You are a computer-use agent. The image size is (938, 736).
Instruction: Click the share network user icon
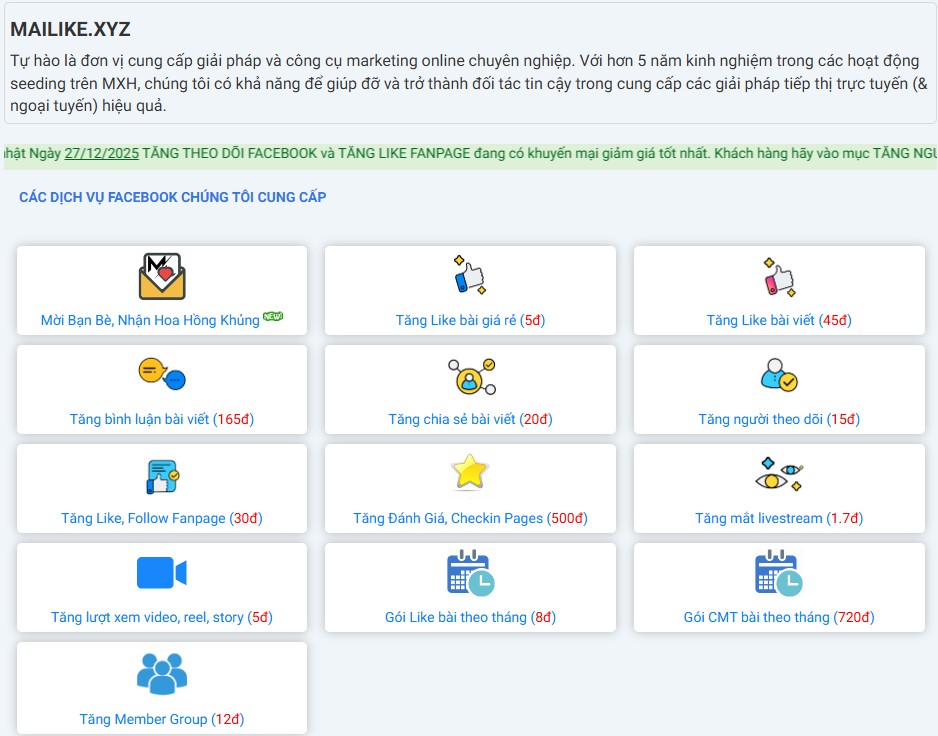coord(471,376)
